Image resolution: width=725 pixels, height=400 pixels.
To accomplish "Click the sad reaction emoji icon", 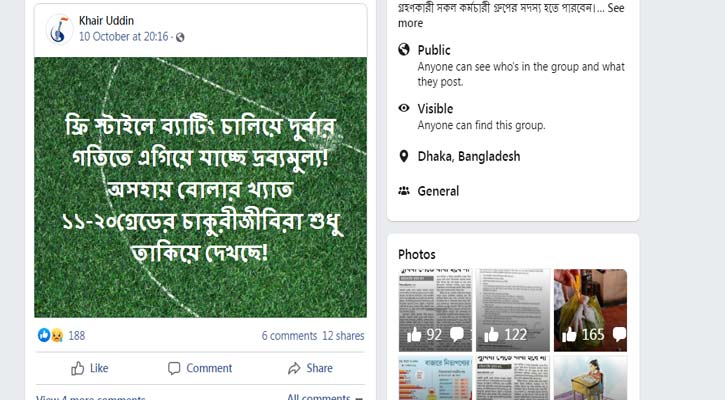I will tap(57, 335).
